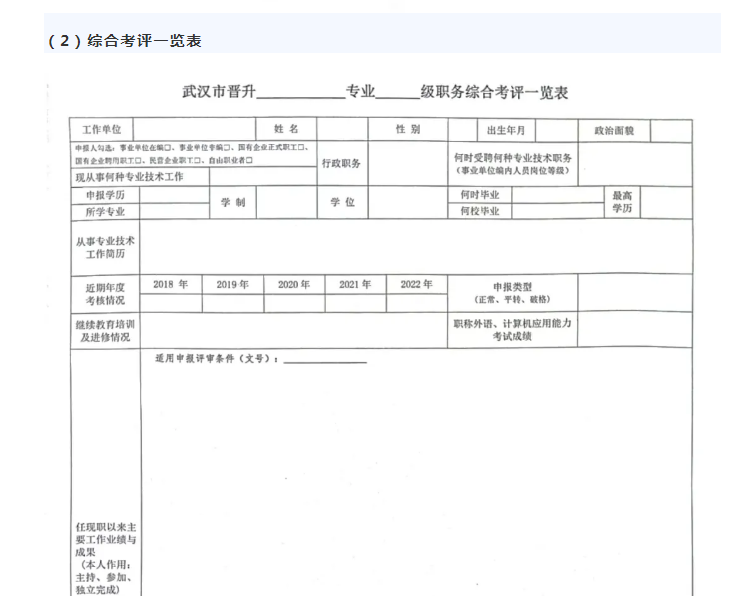Click the empty 出生年月 field

[x=557, y=130]
